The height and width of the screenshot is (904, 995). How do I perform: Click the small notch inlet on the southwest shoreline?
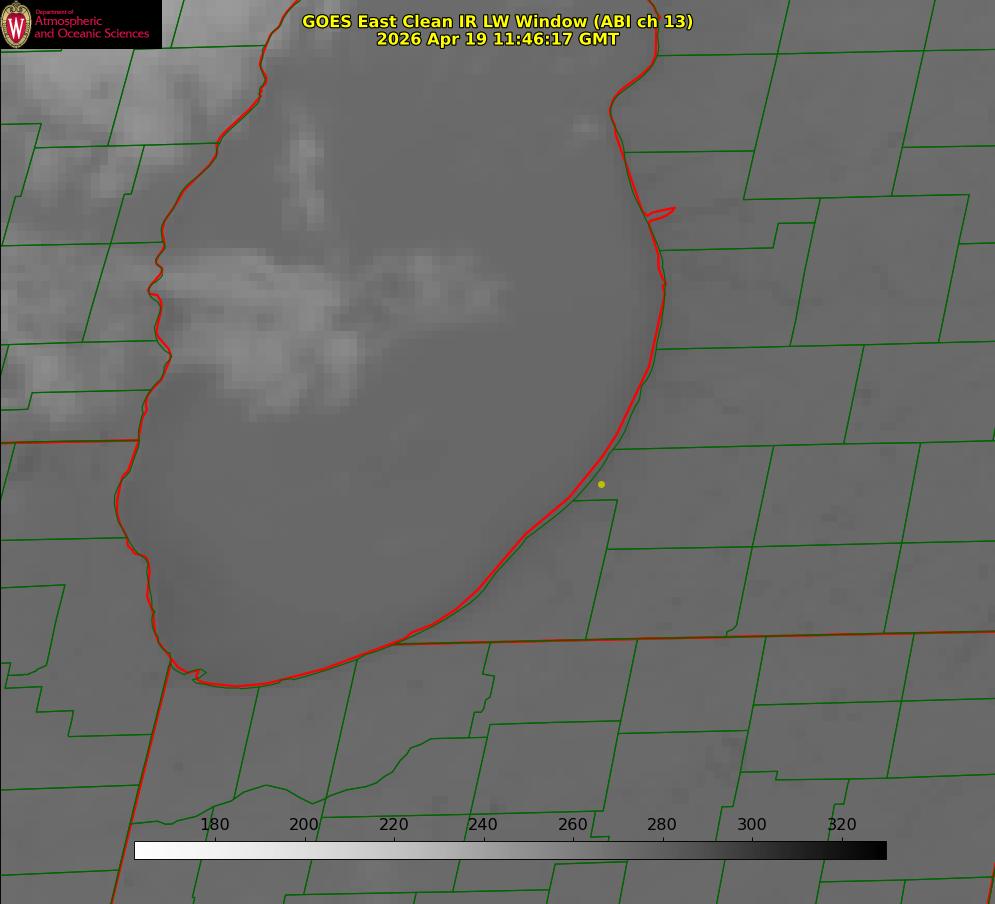pyautogui.click(x=199, y=674)
